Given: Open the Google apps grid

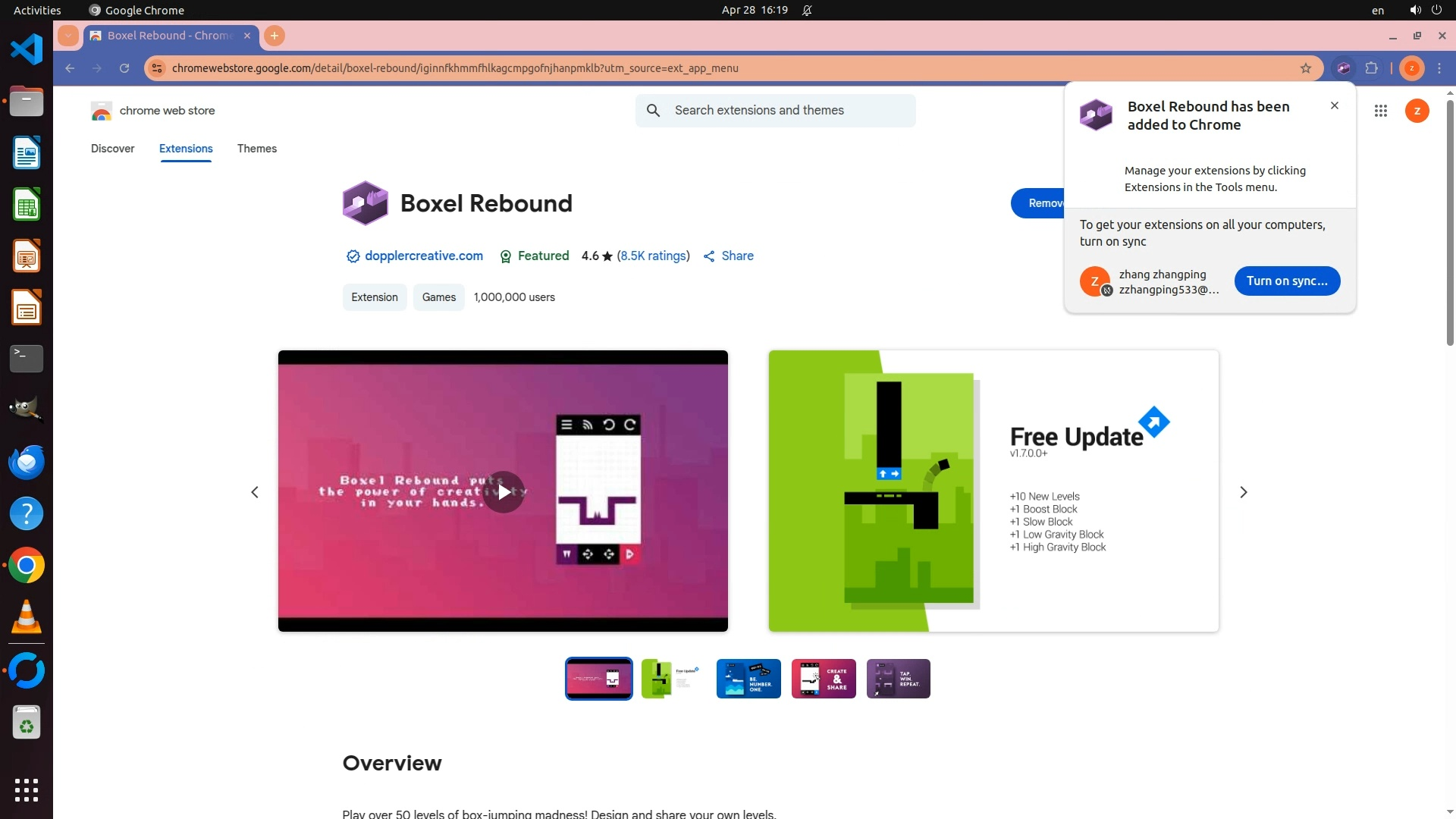Looking at the screenshot, I should (x=1380, y=111).
